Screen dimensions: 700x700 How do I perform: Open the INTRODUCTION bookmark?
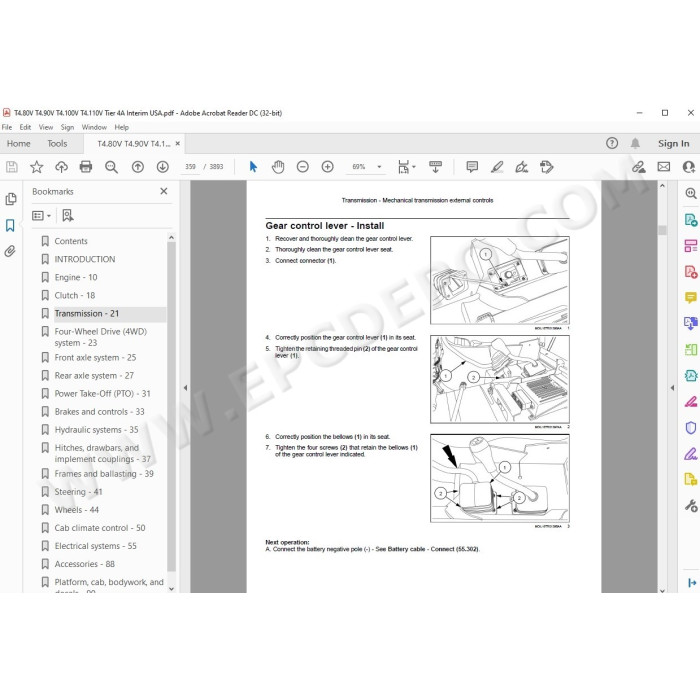[x=85, y=259]
